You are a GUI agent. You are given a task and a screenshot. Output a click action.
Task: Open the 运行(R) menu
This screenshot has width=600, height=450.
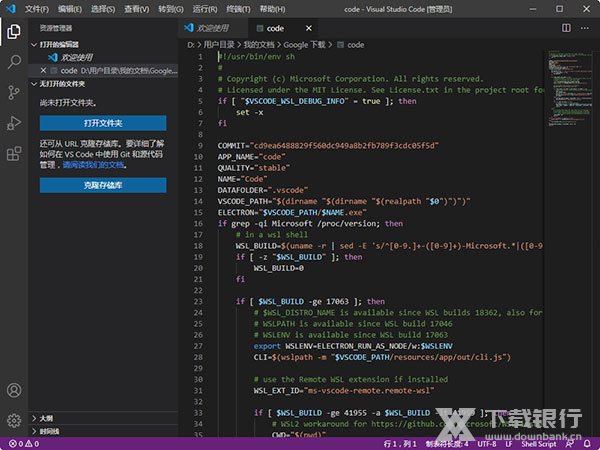[x=205, y=9]
